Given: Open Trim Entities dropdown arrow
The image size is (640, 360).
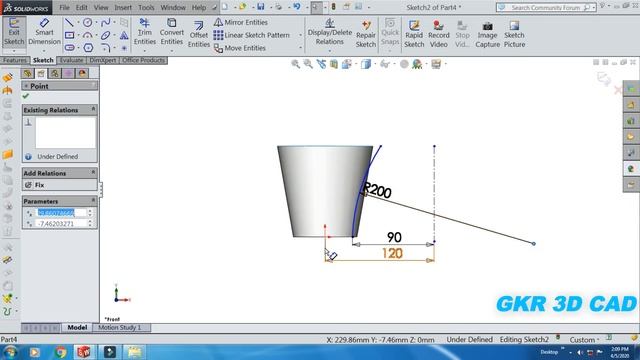Looking at the screenshot, I should (144, 51).
